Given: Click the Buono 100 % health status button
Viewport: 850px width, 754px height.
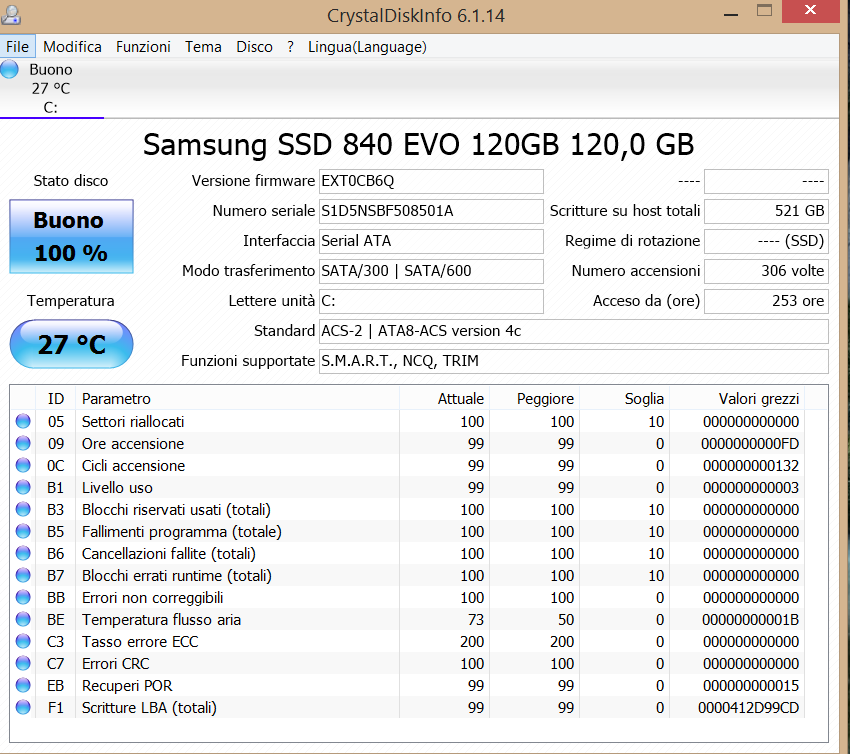Looking at the screenshot, I should (71, 236).
